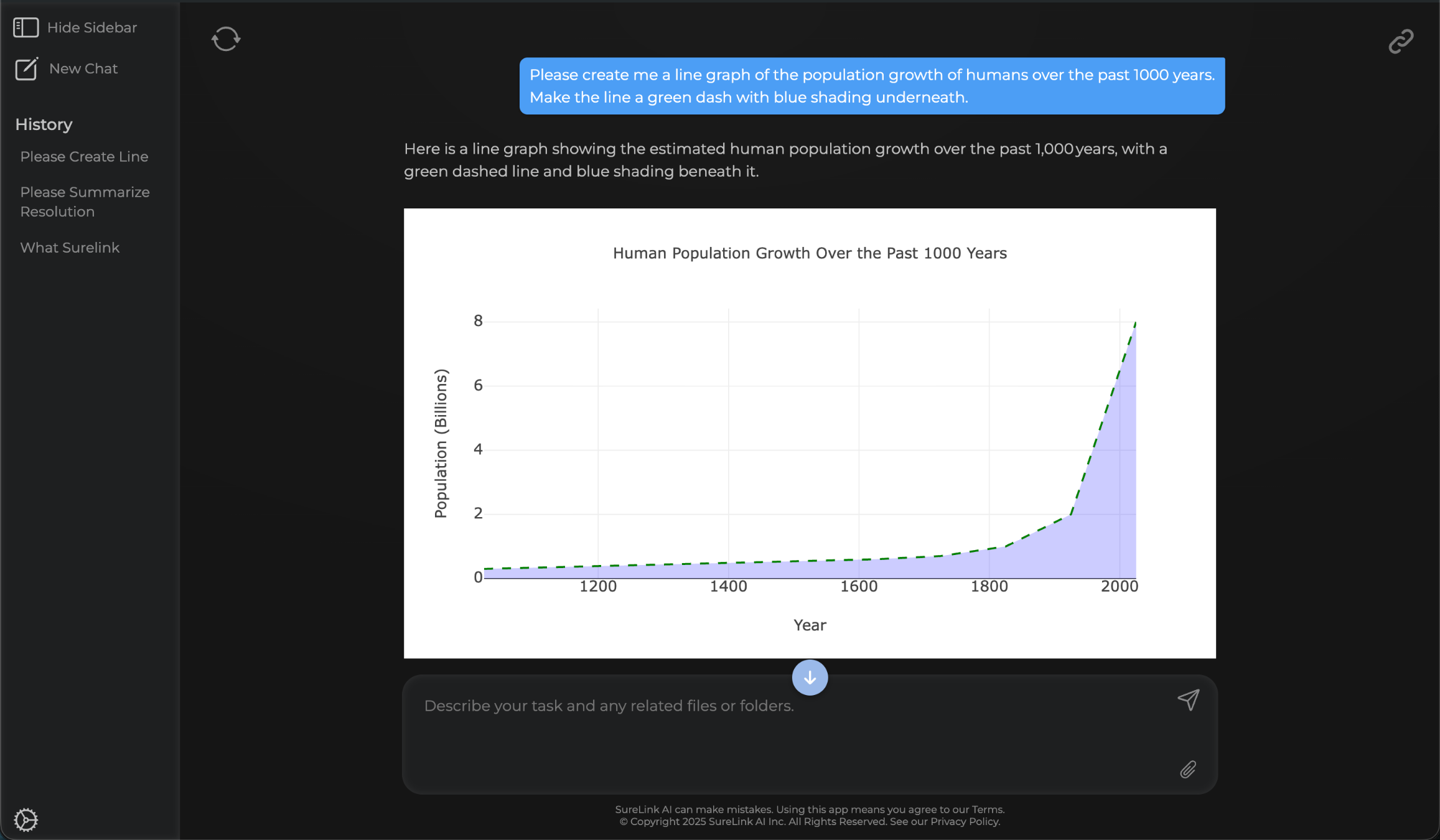The height and width of the screenshot is (840, 1440).
Task: Open "Please Summarize Resolution" history chat
Action: [x=85, y=202]
